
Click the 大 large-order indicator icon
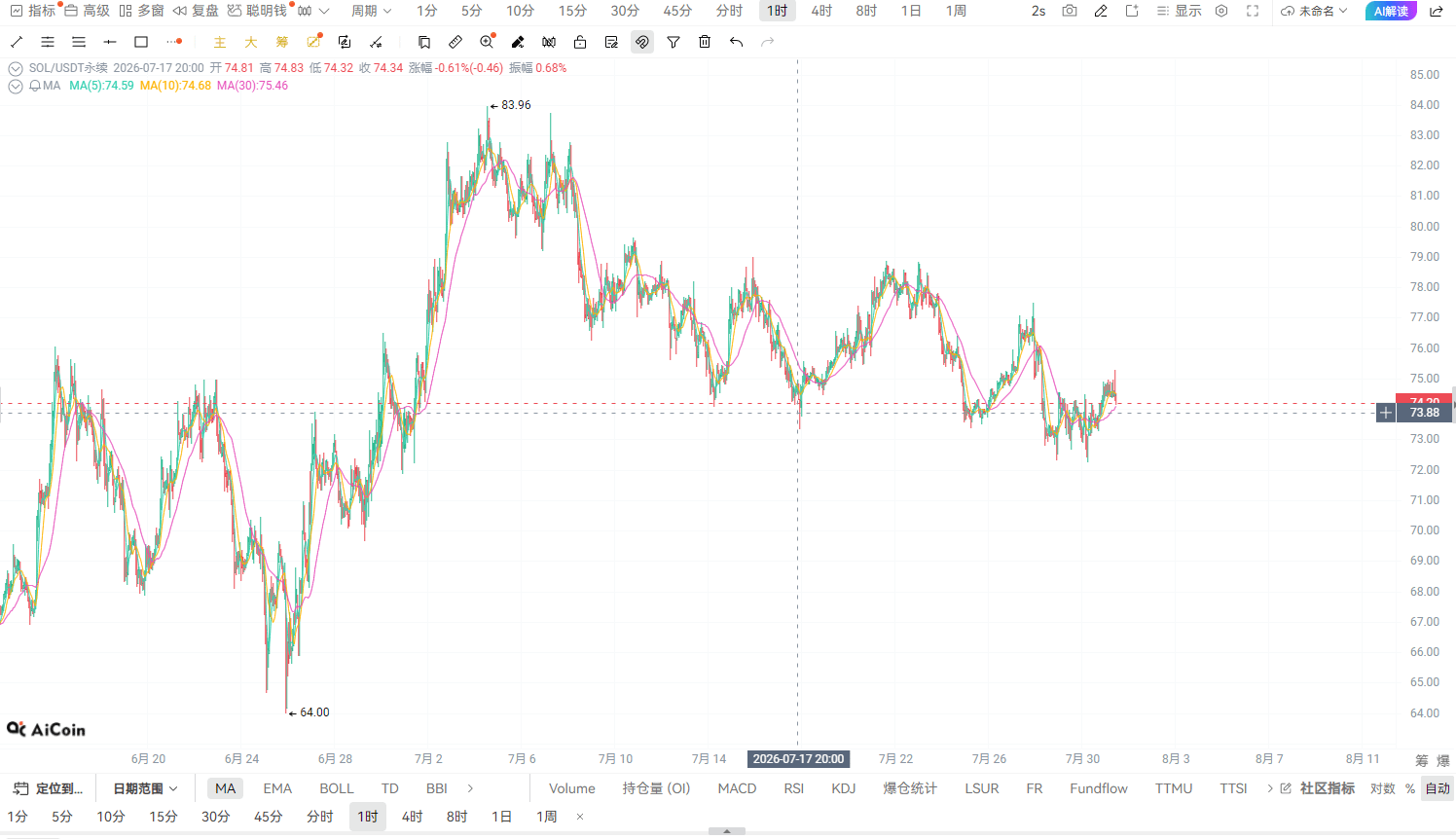pyautogui.click(x=251, y=42)
